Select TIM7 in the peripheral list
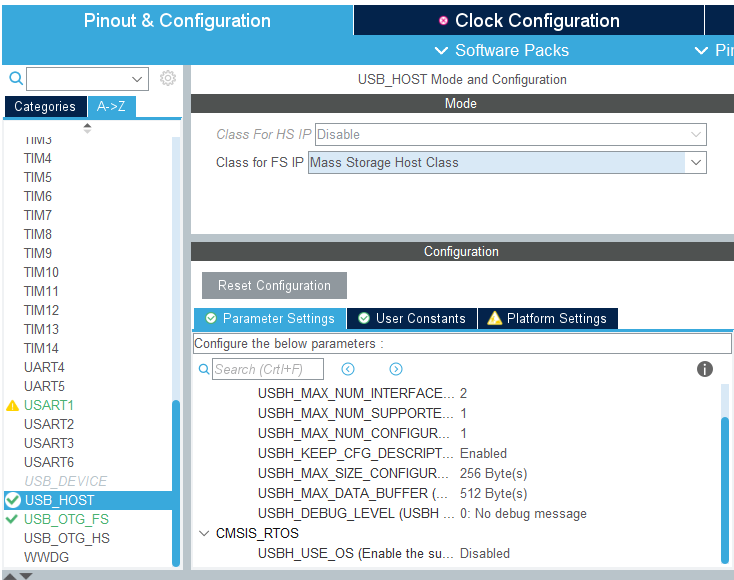This screenshot has width=734, height=580. pyautogui.click(x=37, y=215)
